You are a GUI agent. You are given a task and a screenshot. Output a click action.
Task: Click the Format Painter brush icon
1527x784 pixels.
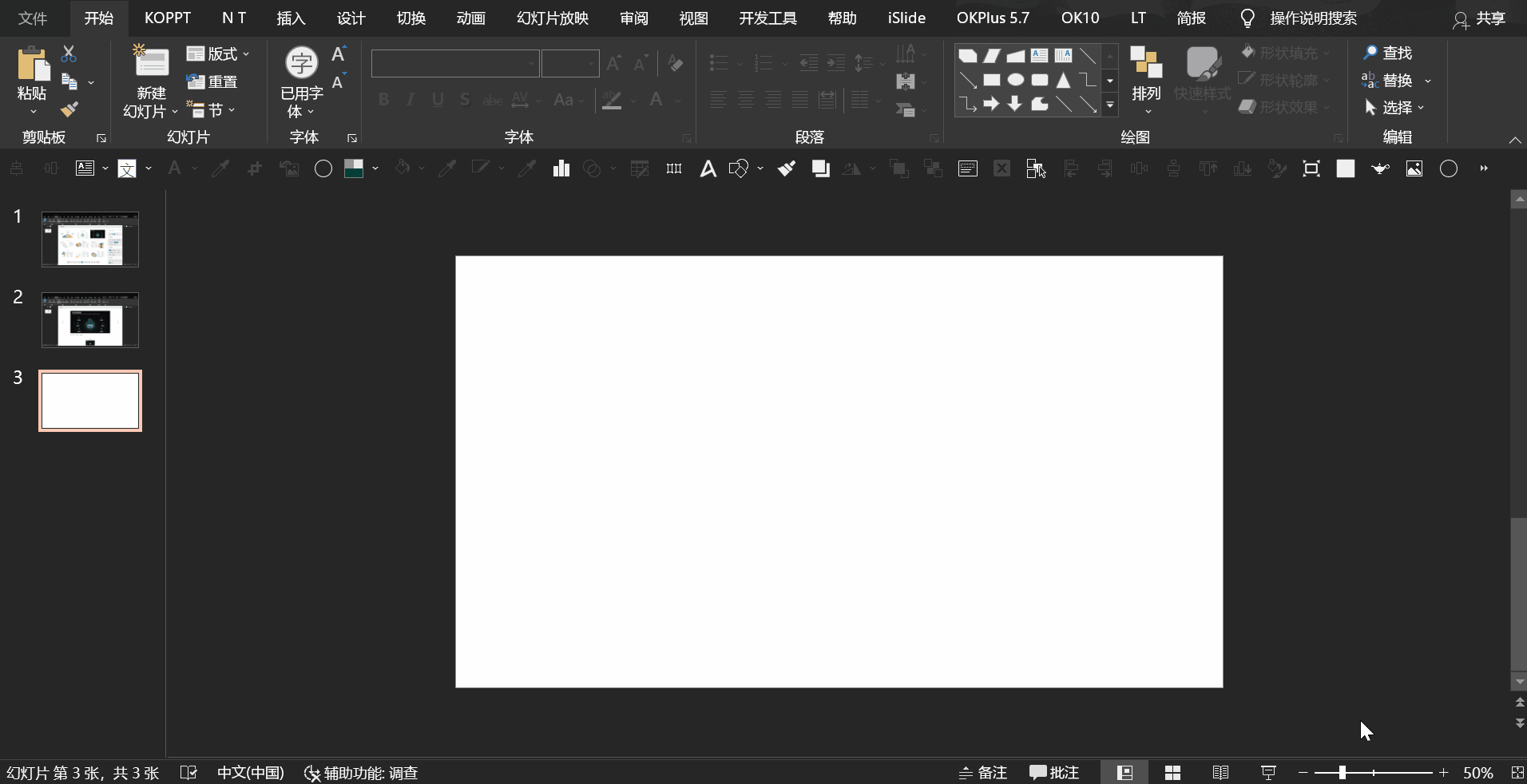(69, 109)
